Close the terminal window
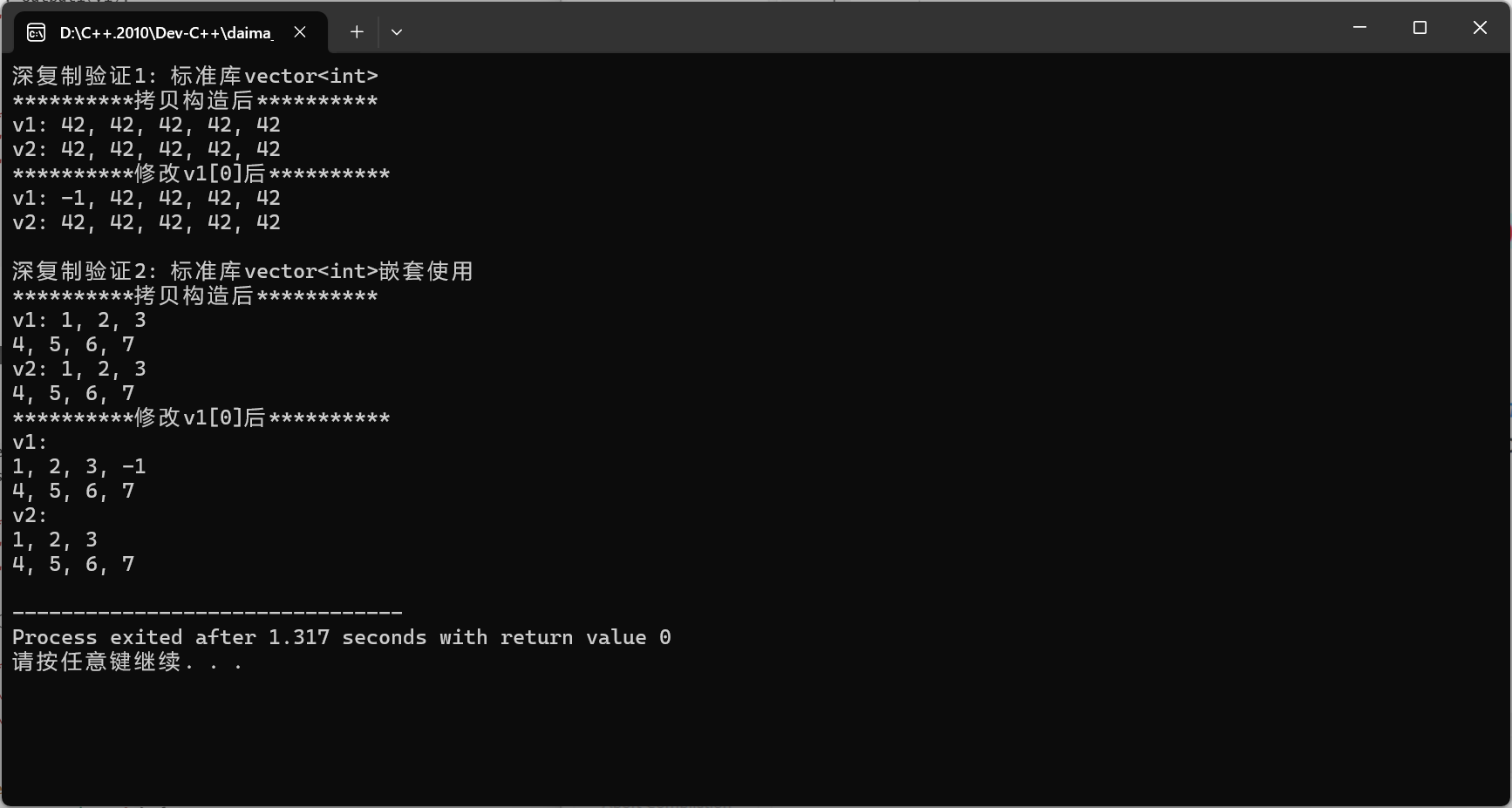This screenshot has height=808, width=1512. pos(1480,28)
